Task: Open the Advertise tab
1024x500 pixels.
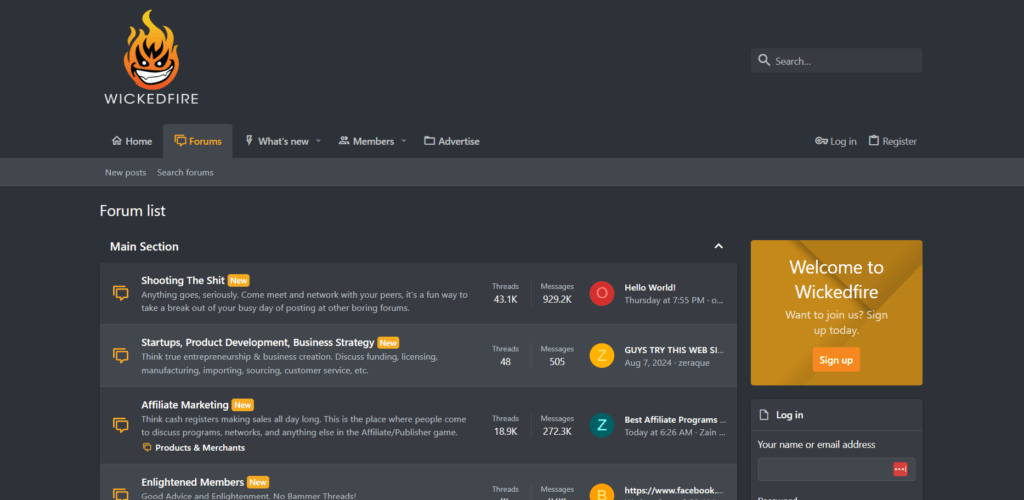Action: 452,141
